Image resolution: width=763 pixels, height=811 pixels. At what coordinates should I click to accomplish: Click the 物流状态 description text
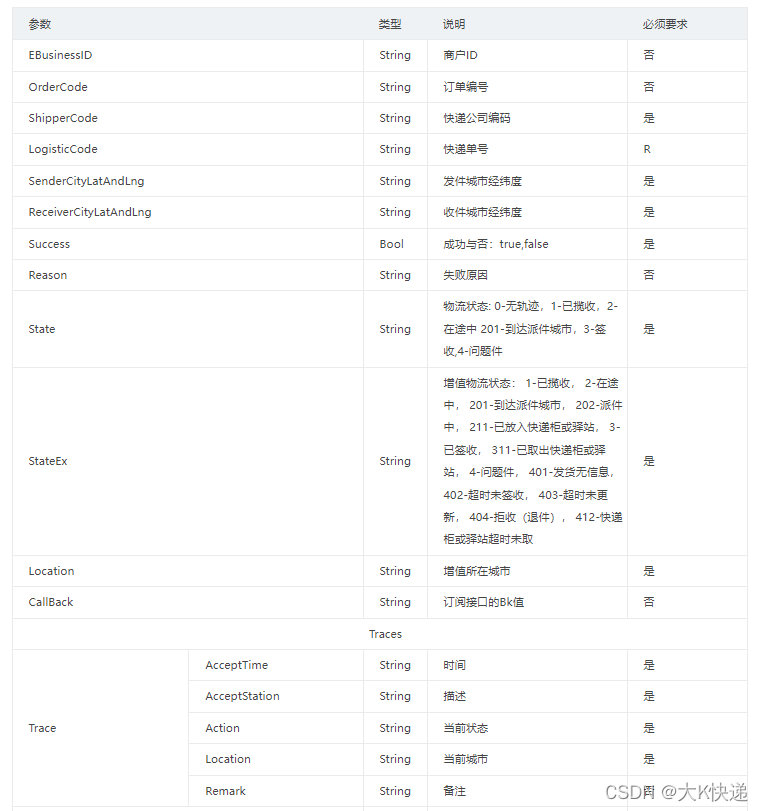530,329
